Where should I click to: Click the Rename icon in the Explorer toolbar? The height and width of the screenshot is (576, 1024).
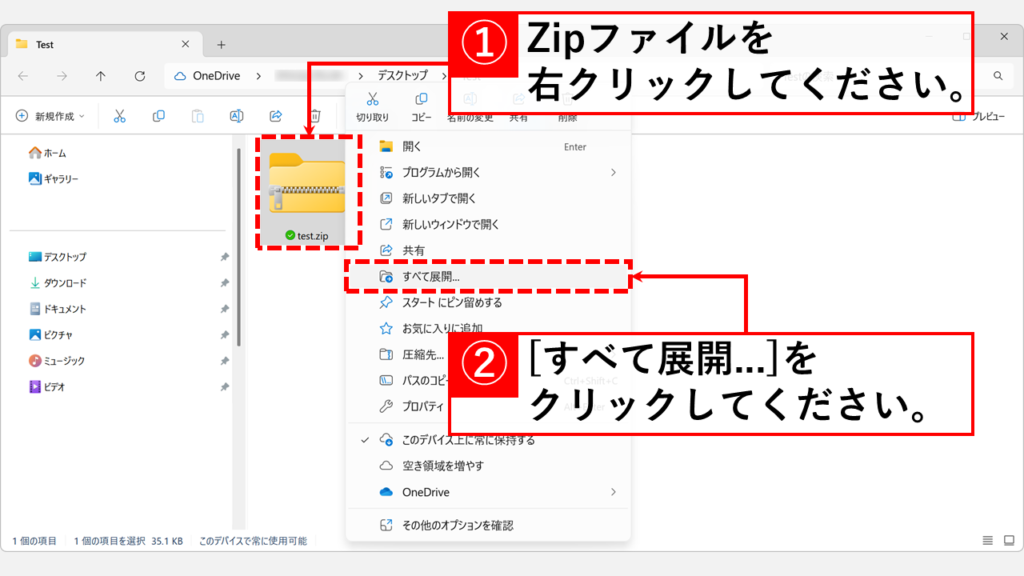point(236,116)
